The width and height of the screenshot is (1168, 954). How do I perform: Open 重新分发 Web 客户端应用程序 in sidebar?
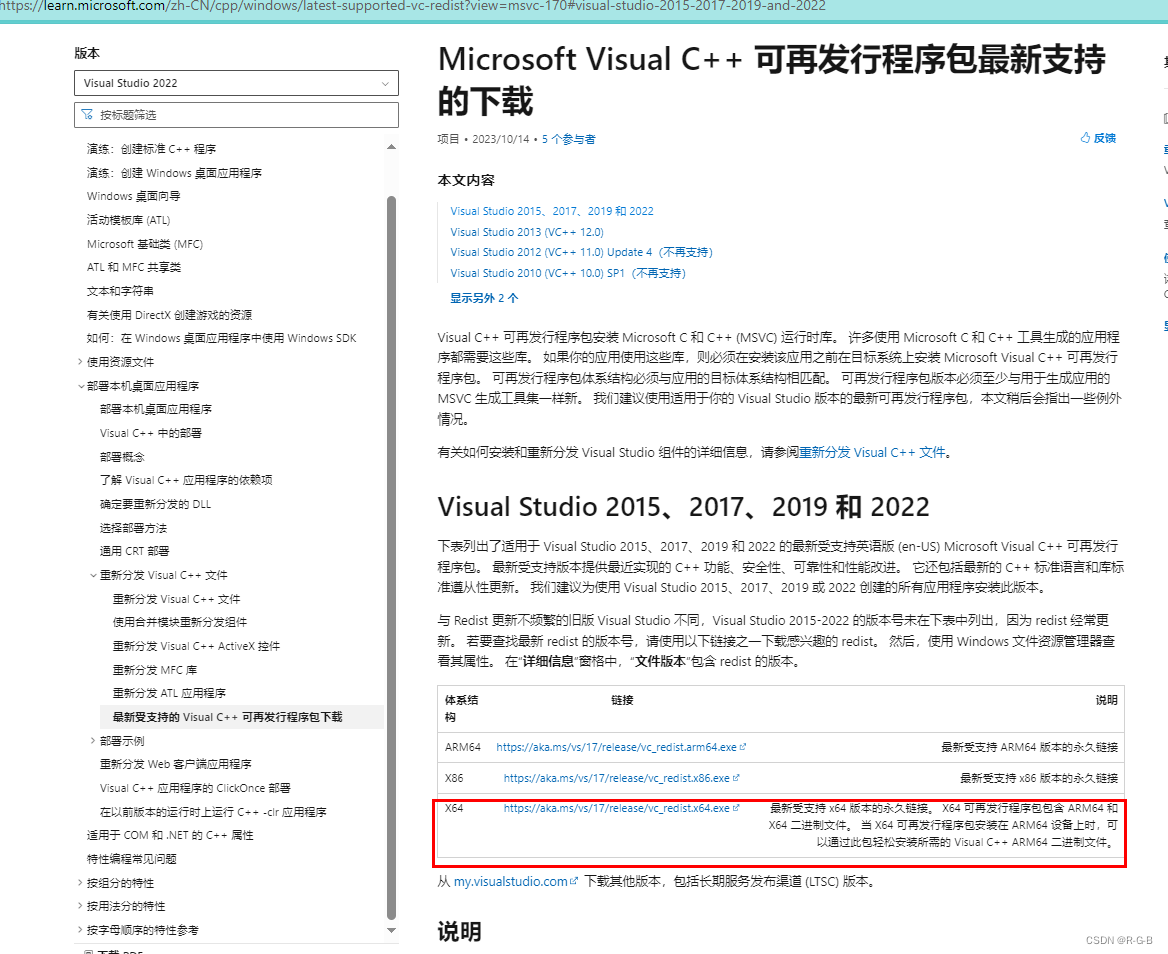pyautogui.click(x=176, y=764)
